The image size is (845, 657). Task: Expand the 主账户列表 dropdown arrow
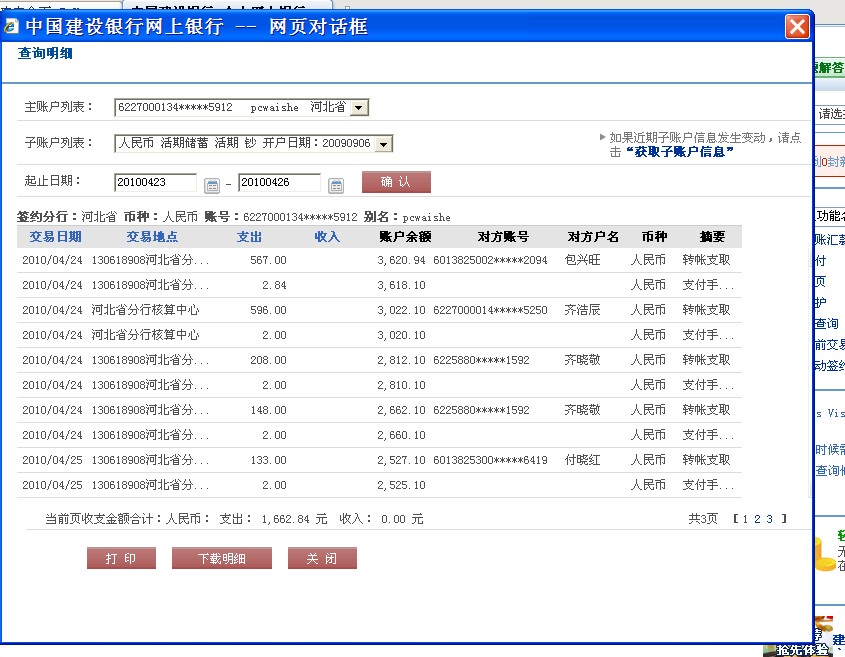click(x=359, y=108)
